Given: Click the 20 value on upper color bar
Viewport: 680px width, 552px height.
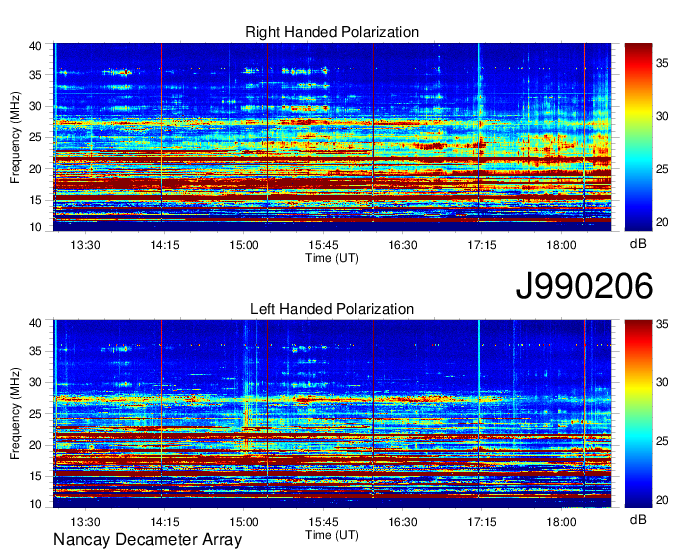Looking at the screenshot, I should click(662, 222).
